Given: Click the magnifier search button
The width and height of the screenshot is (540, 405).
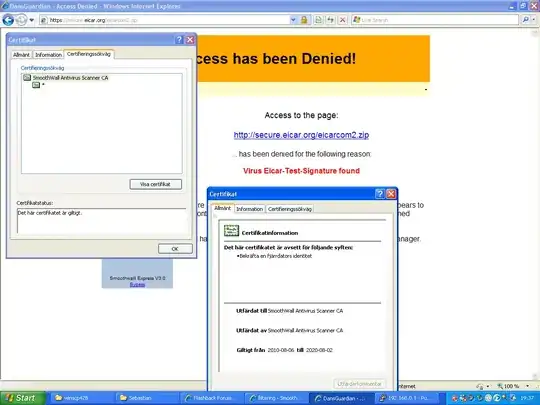Looking at the screenshot, I should [526, 20].
